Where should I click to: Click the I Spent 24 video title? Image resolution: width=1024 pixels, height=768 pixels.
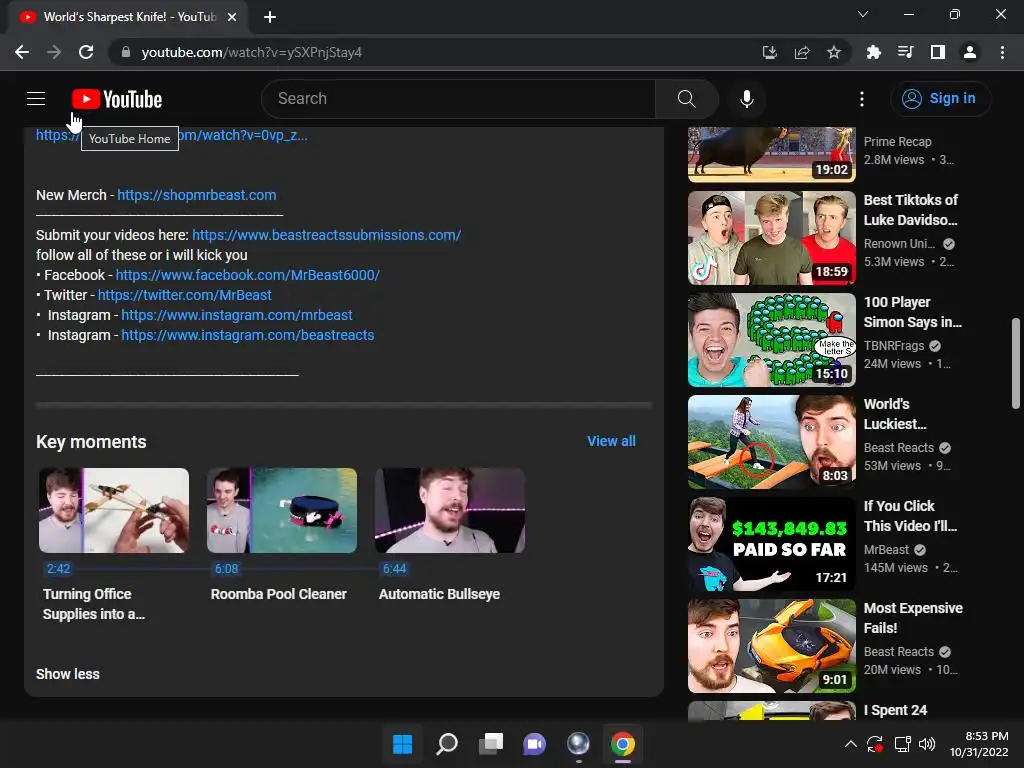tap(895, 710)
